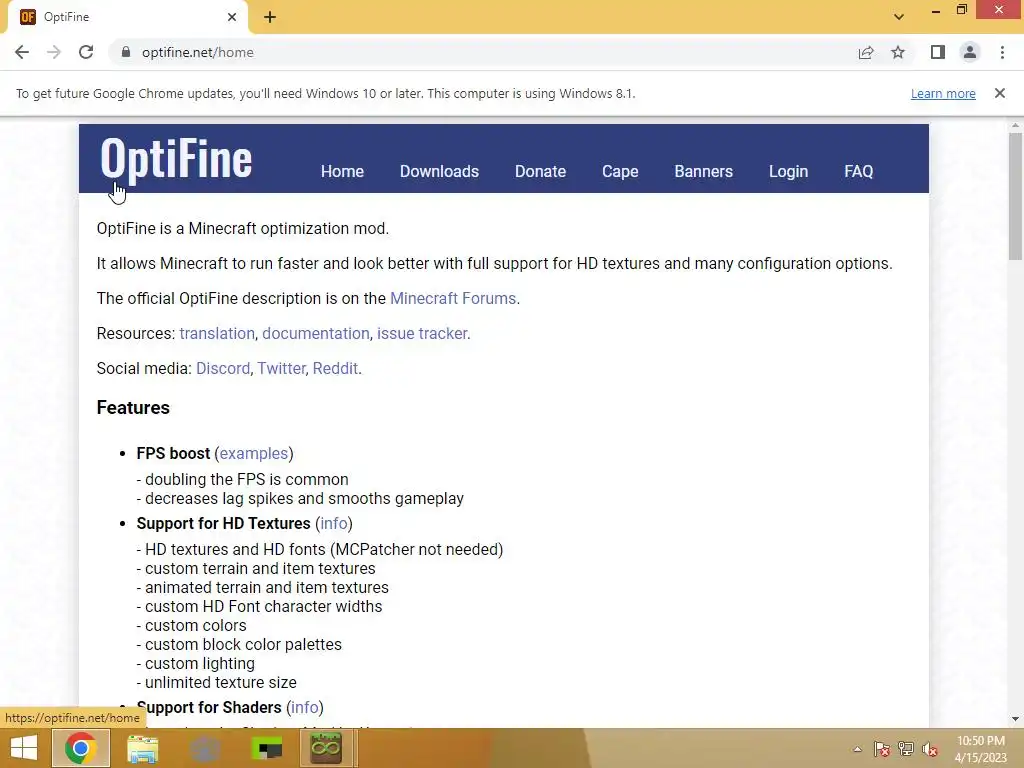Viewport: 1024px width, 768px height.
Task: Share this page via the share icon
Action: pos(866,52)
